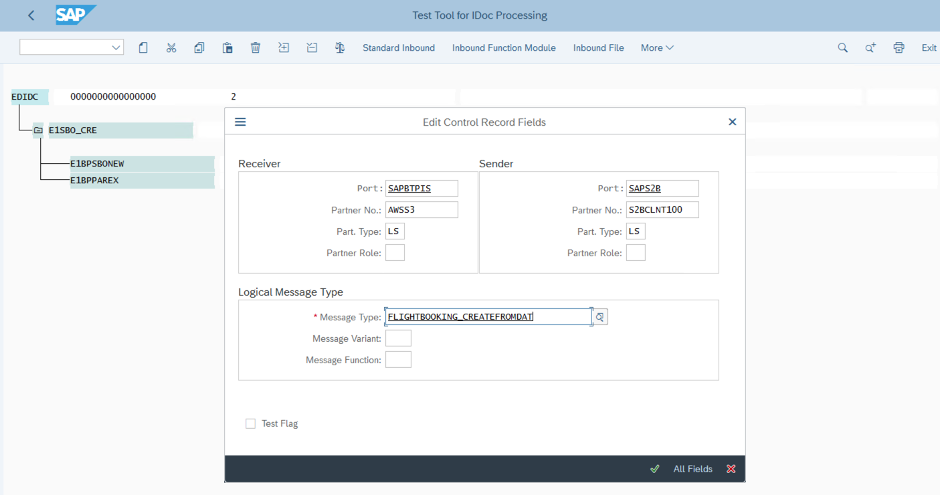Click the SAP logo
Image resolution: width=941 pixels, height=495 pixels.
pos(75,15)
